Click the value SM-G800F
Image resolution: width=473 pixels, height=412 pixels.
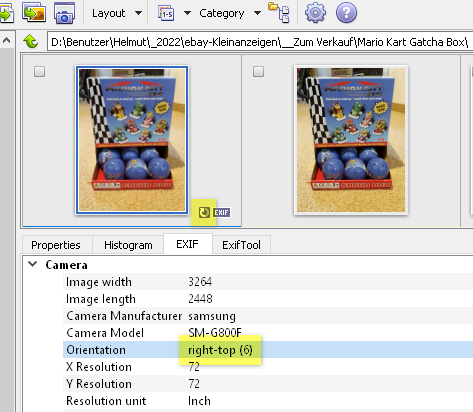tap(215, 333)
